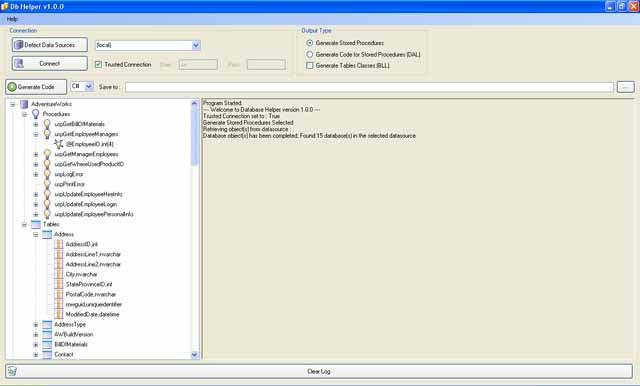Click the Connect button
640x386 pixels.
click(49, 64)
